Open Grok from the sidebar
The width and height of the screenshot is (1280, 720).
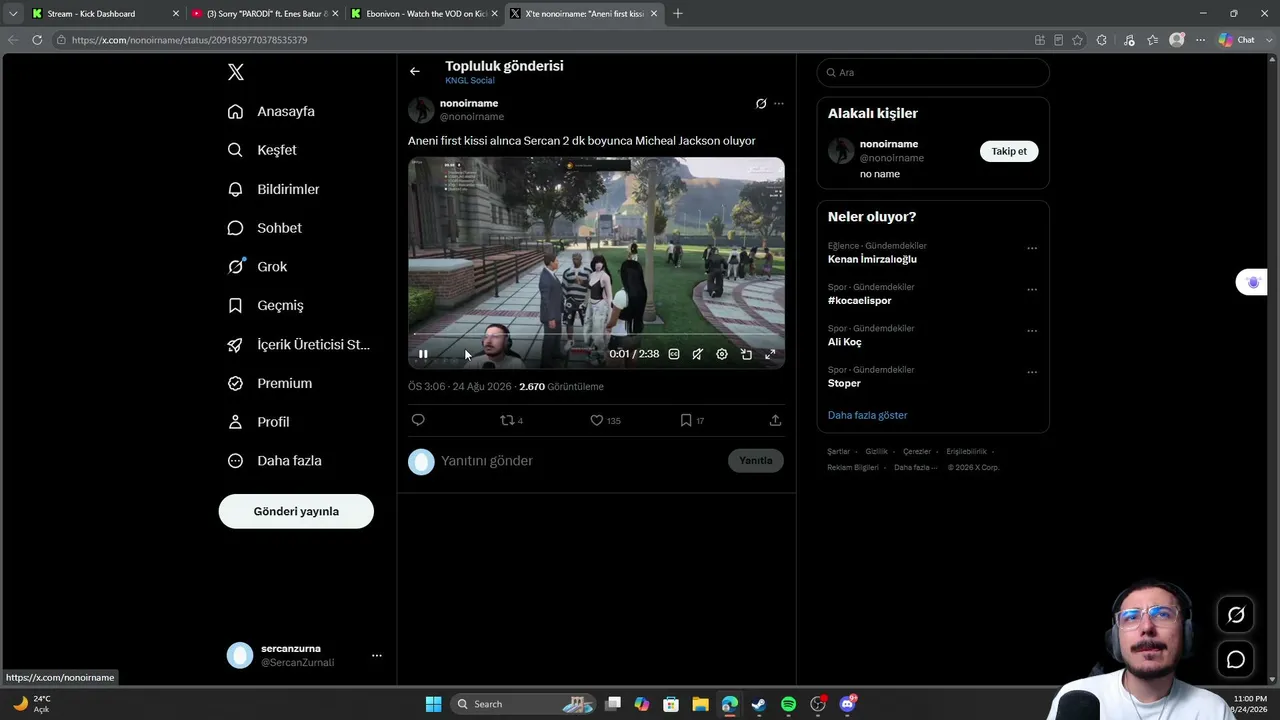pyautogui.click(x=257, y=267)
